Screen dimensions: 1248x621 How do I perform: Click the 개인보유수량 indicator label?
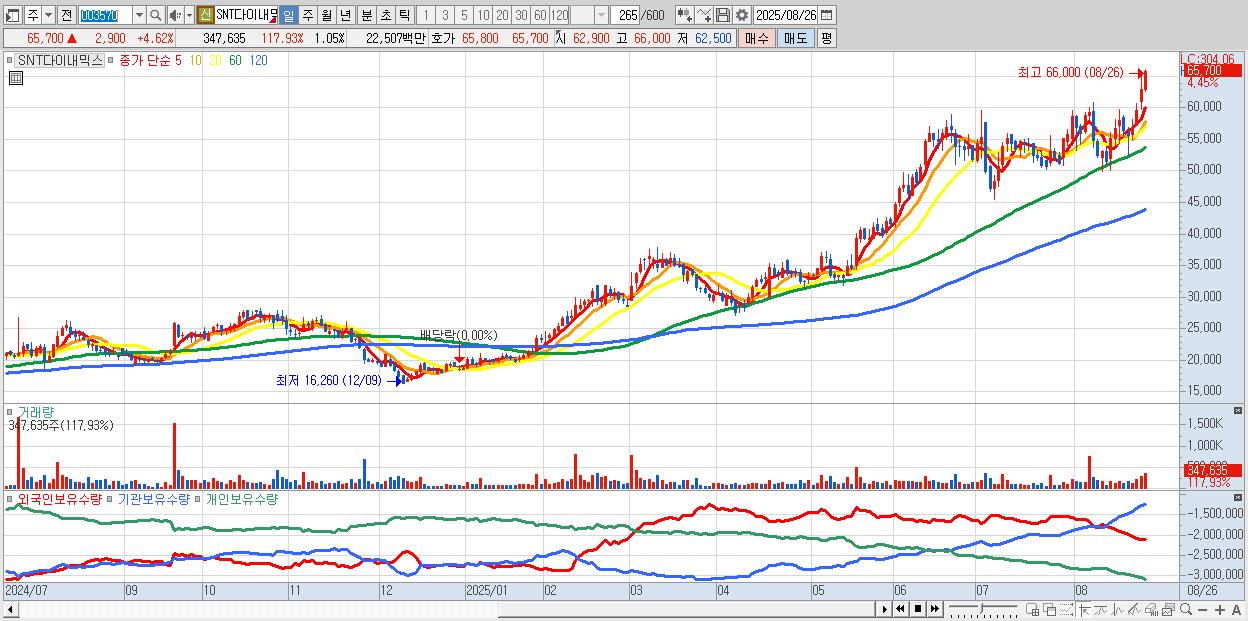pyautogui.click(x=241, y=498)
